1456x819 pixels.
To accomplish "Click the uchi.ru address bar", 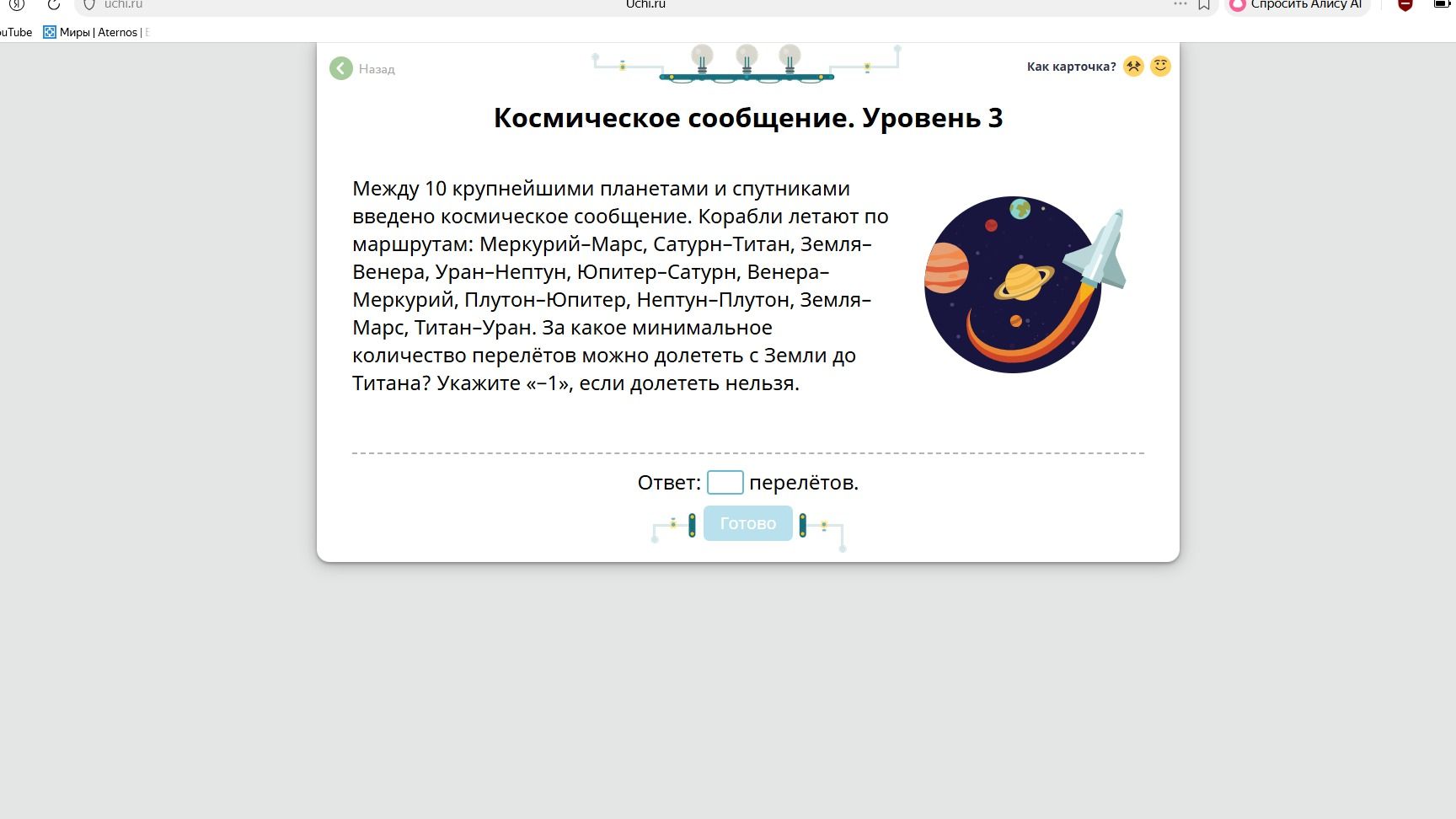I will (x=645, y=5).
